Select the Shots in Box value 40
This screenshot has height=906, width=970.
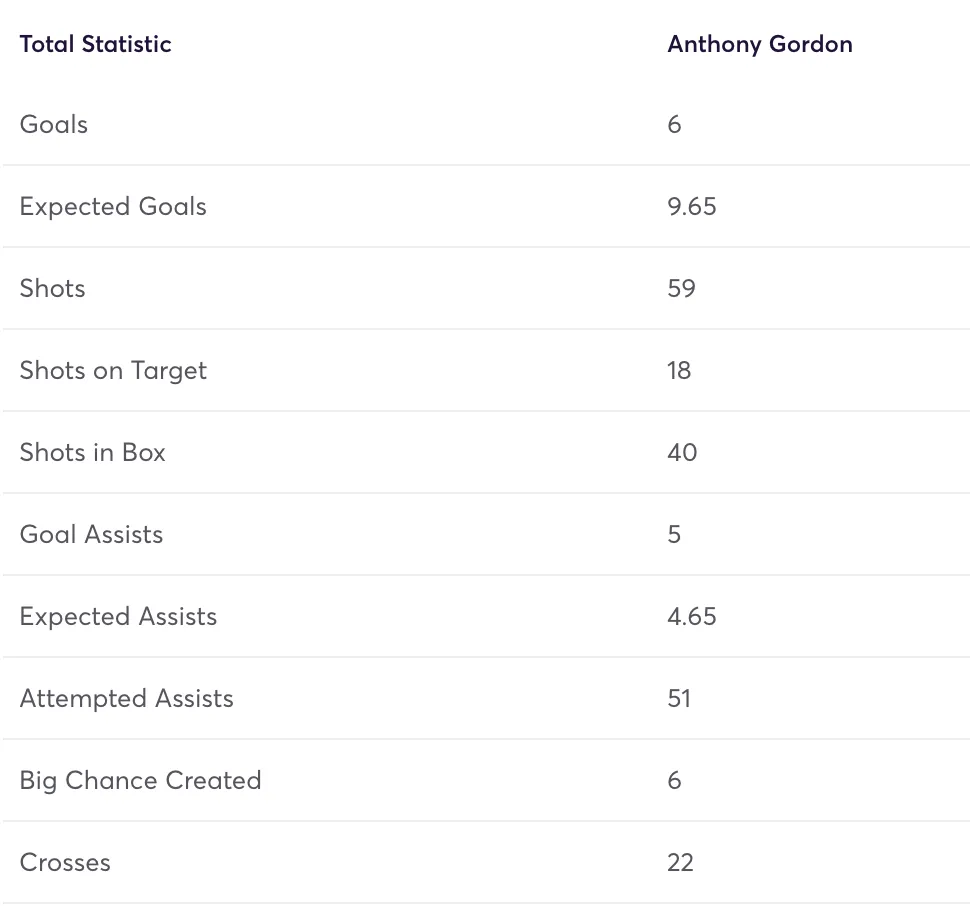click(x=682, y=453)
